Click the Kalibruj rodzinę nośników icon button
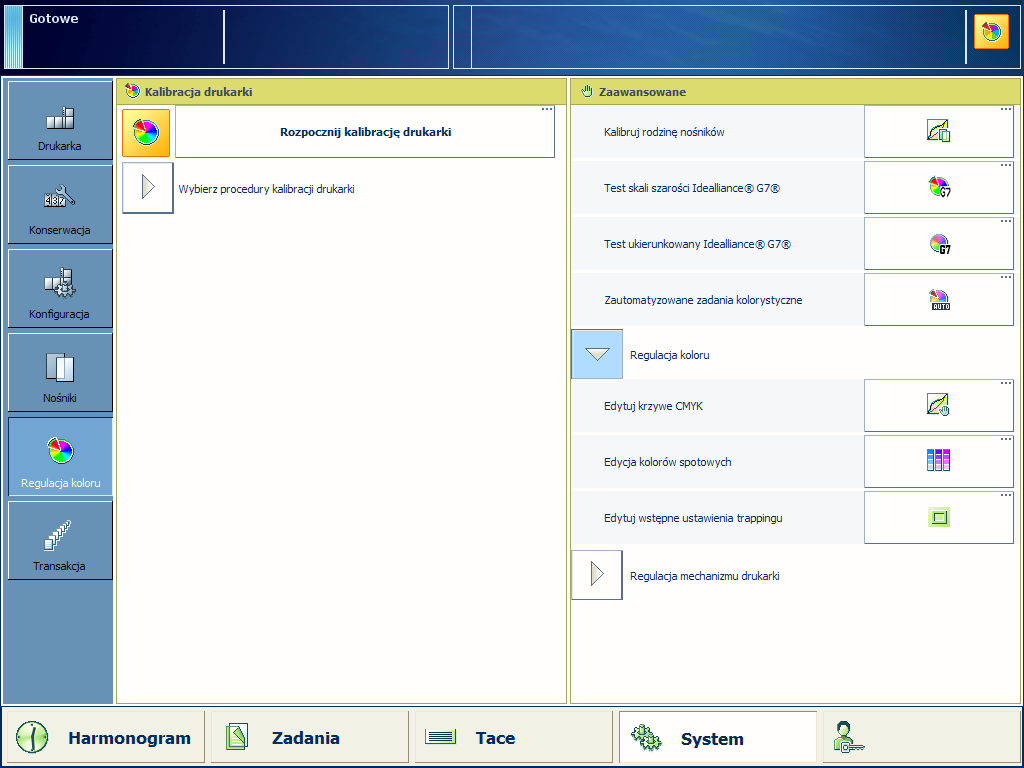1024x768 pixels. (x=938, y=131)
